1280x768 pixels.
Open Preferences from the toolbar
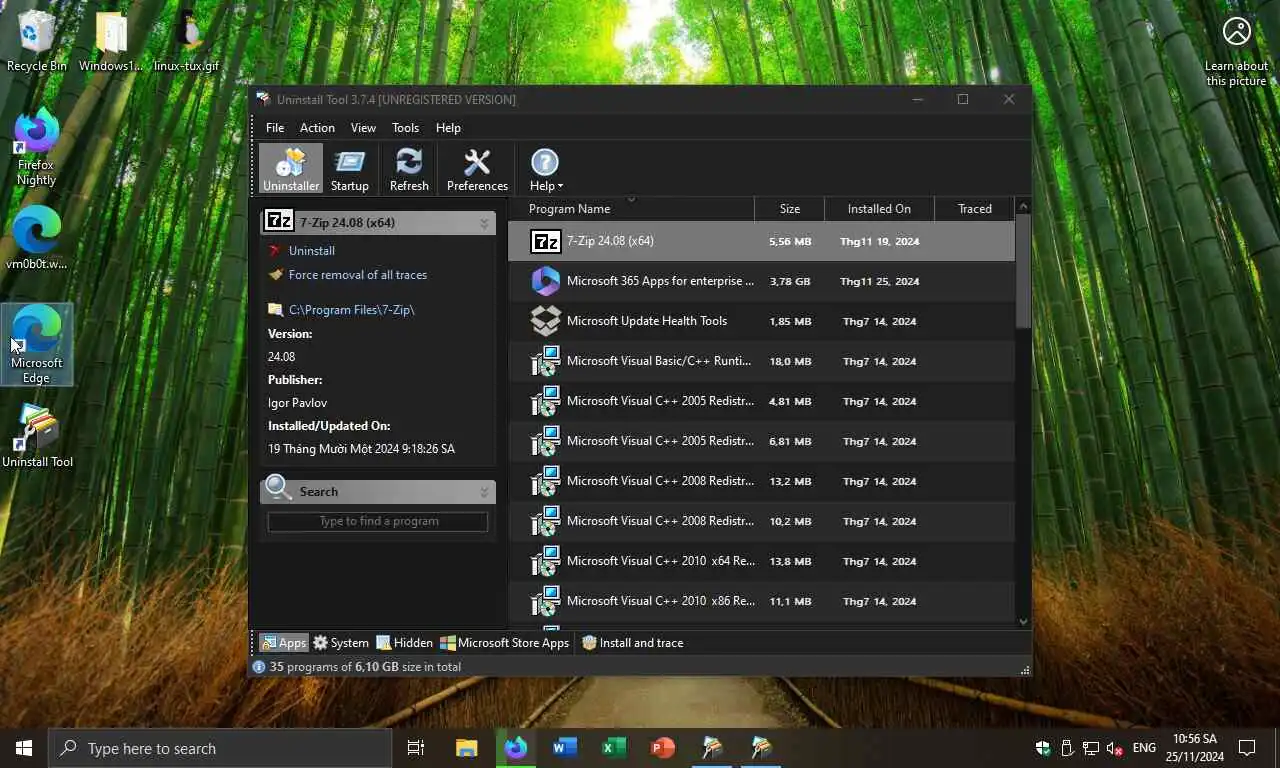477,169
